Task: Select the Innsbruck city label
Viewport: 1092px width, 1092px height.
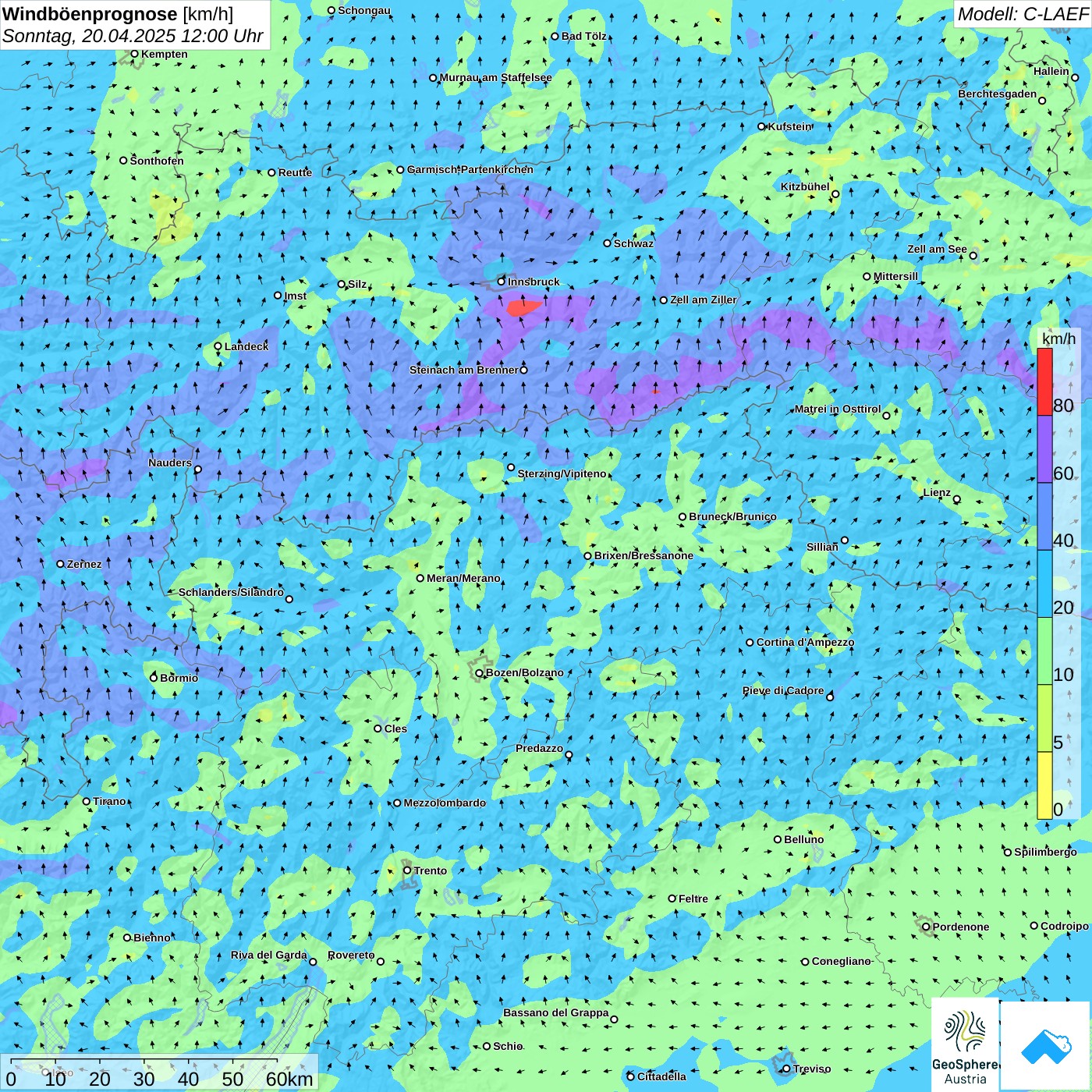Action: (534, 282)
